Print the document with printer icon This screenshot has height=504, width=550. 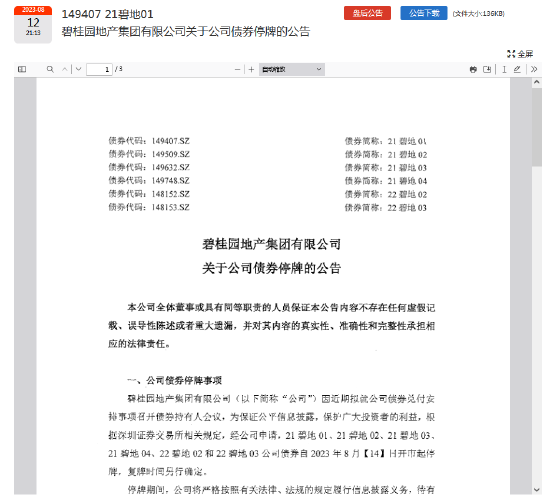click(x=473, y=69)
